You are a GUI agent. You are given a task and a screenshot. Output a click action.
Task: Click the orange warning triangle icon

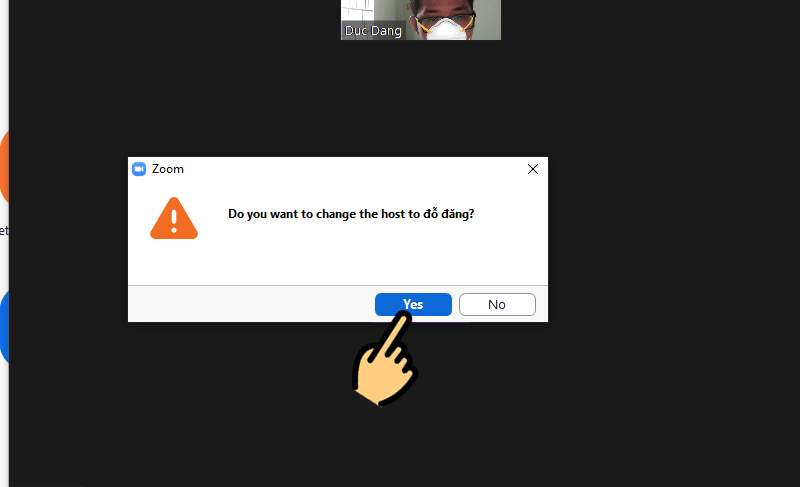(x=174, y=218)
